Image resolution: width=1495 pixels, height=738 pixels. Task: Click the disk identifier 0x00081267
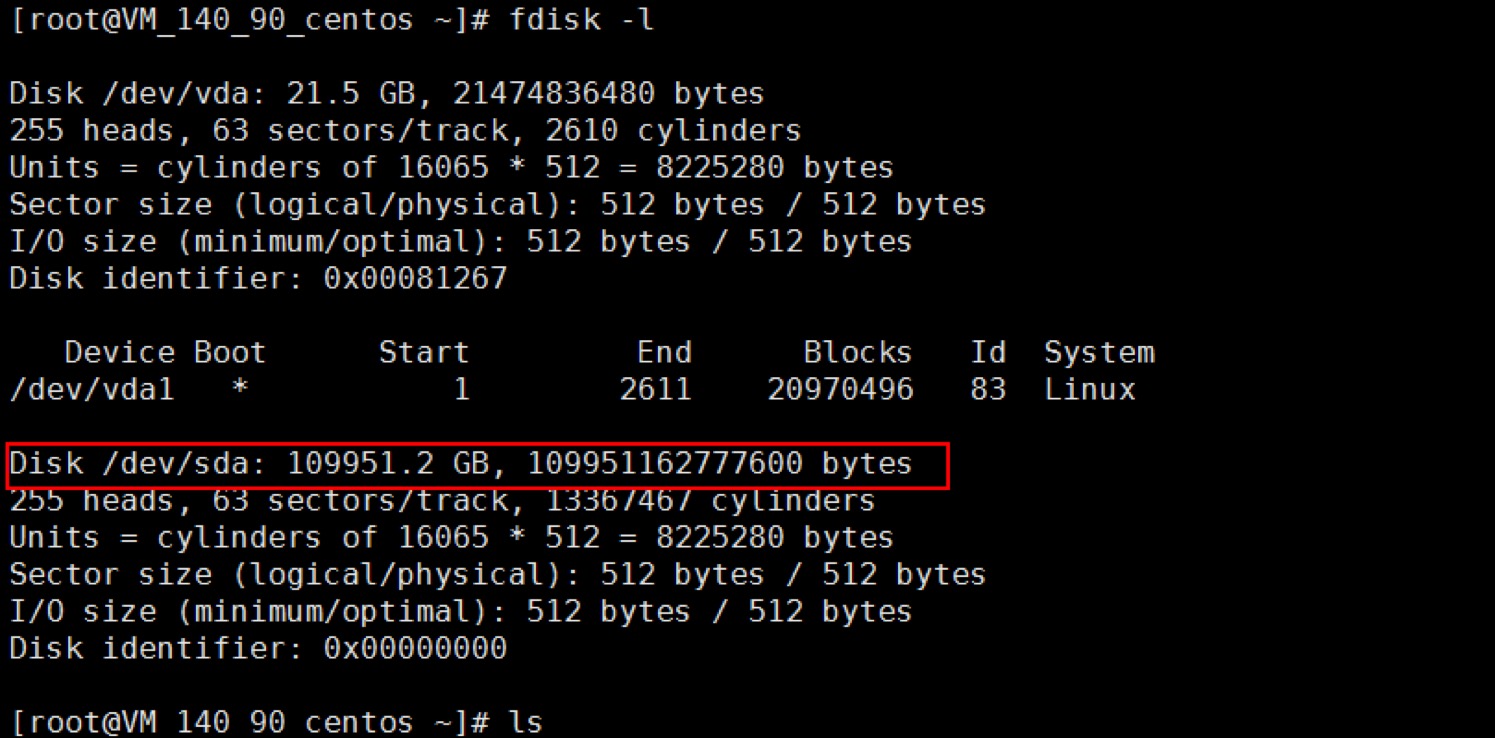415,278
